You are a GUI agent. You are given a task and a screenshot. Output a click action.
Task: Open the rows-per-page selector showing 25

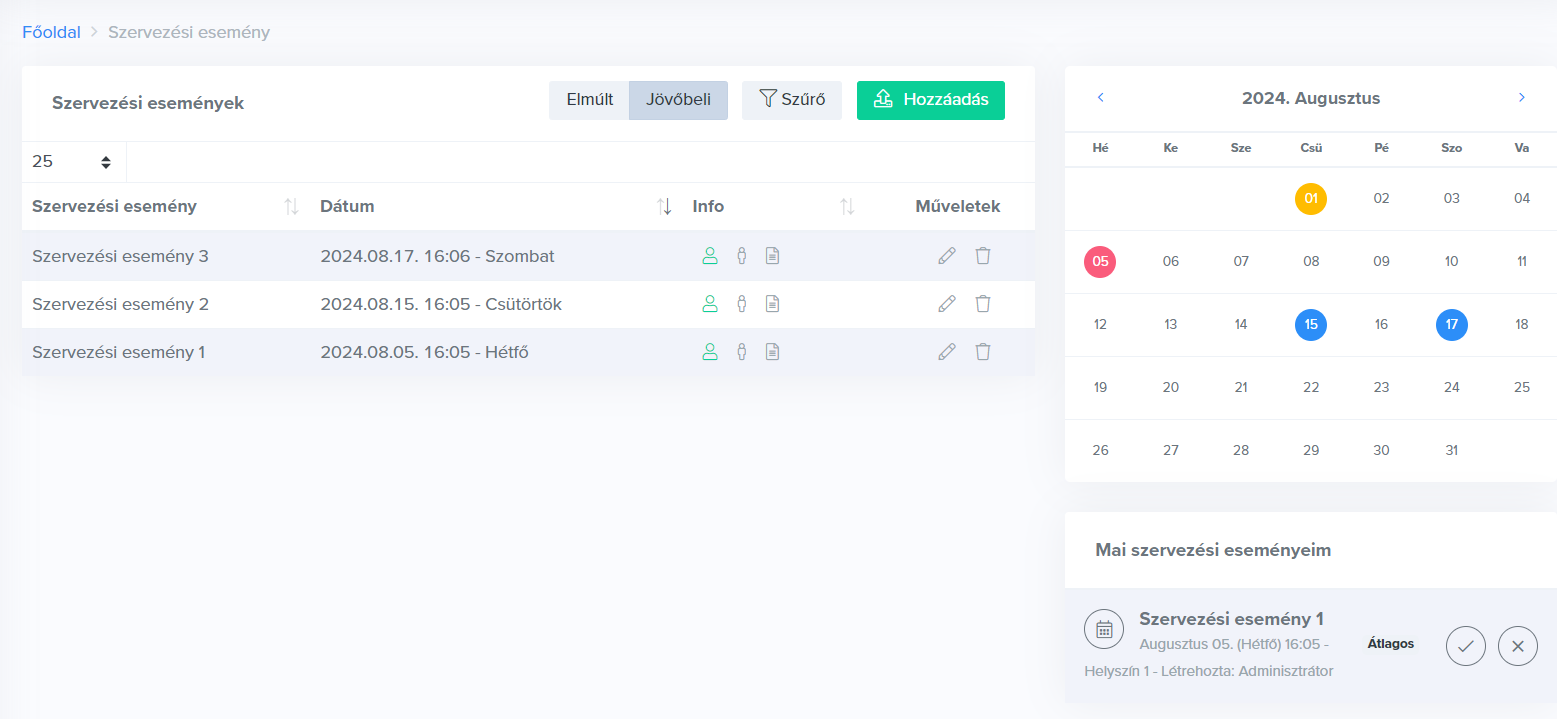(x=74, y=162)
